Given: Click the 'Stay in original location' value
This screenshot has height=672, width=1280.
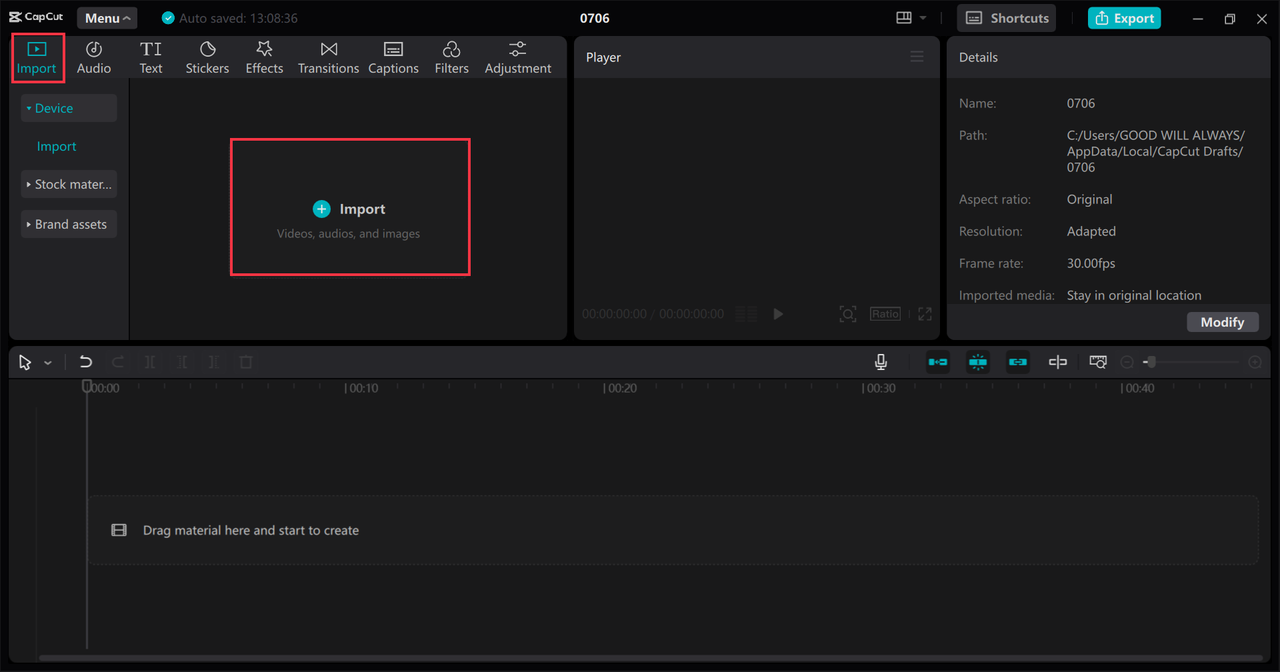Looking at the screenshot, I should pos(1134,295).
